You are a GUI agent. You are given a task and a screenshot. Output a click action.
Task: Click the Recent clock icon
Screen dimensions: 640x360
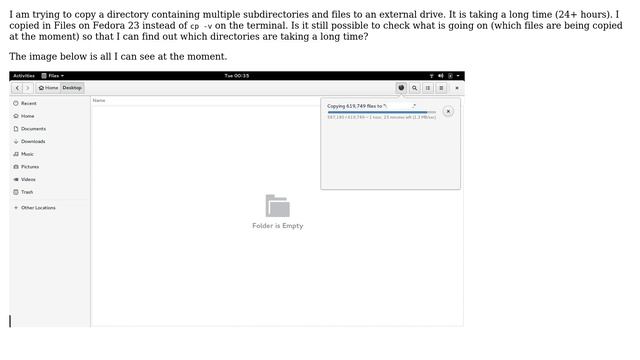16,103
